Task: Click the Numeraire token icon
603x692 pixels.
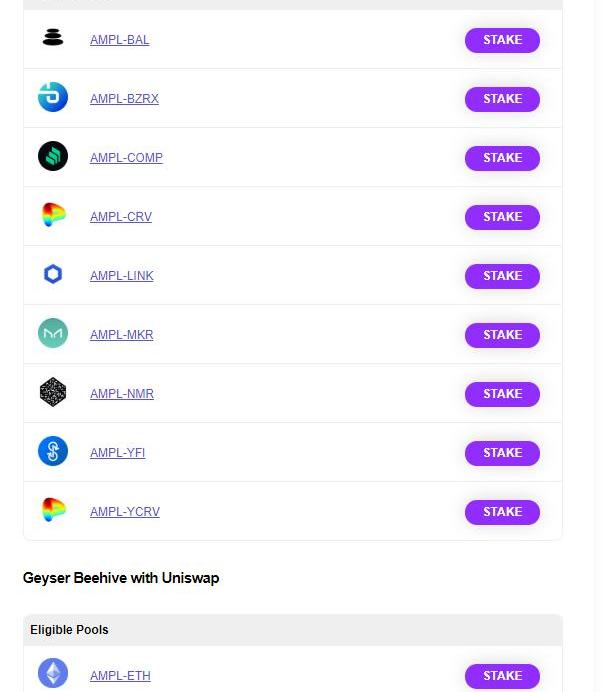Action: point(53,392)
